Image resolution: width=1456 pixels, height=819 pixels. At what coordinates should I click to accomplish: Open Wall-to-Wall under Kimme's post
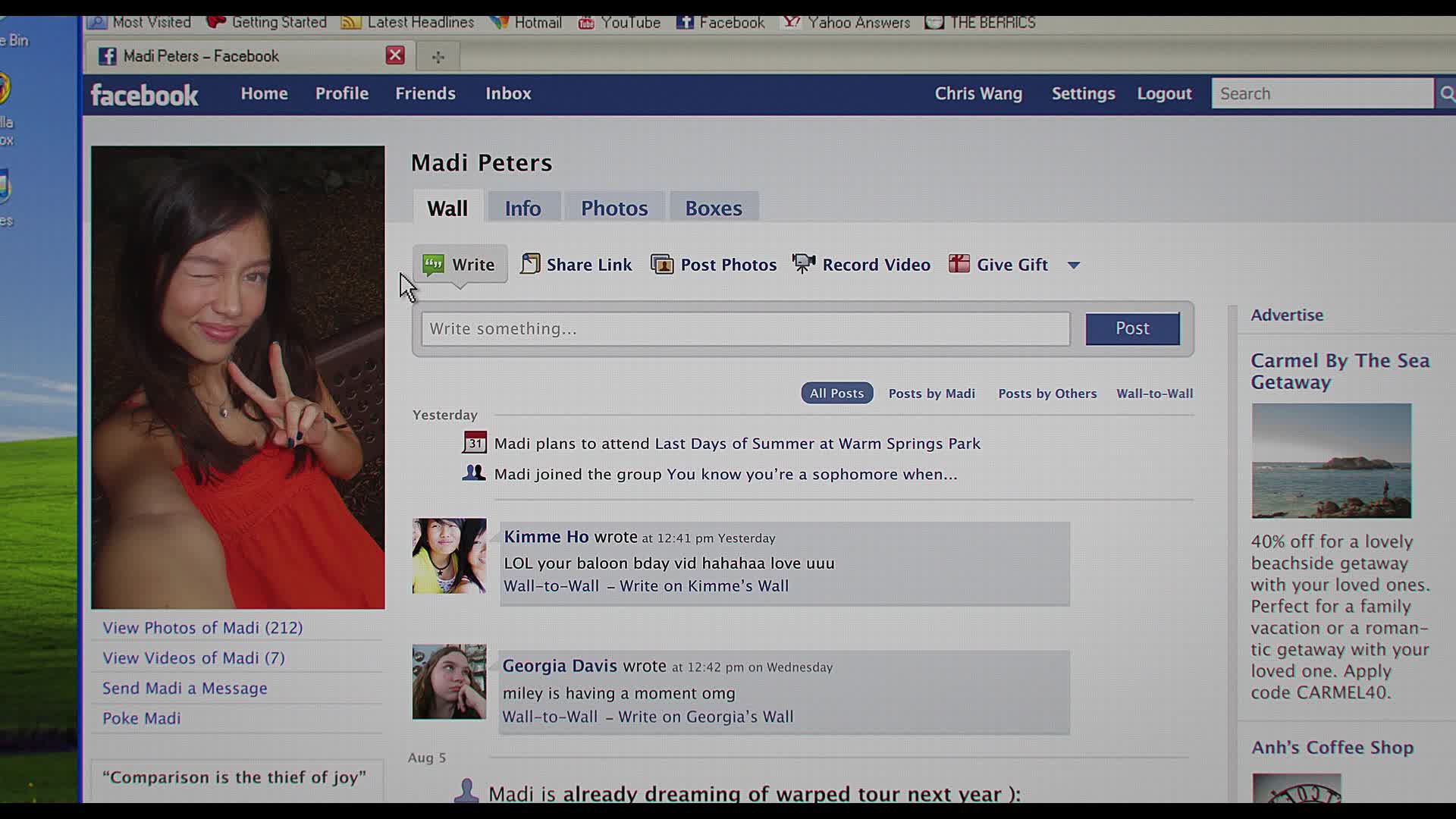click(551, 586)
